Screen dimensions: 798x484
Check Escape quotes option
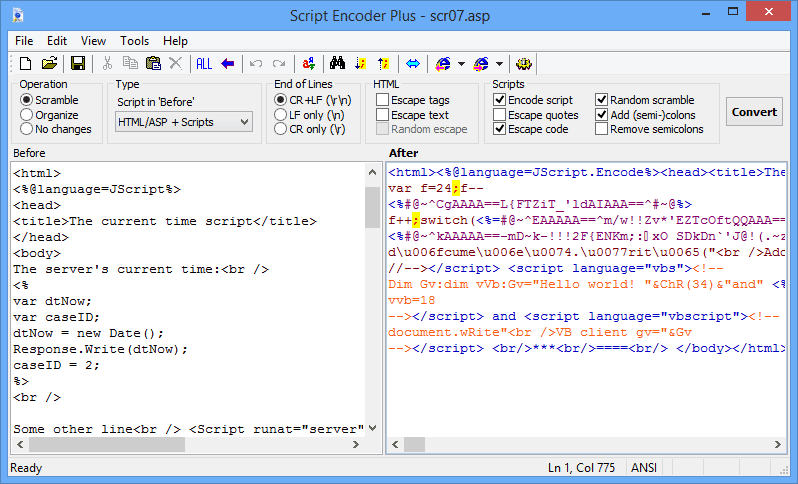pos(536,115)
